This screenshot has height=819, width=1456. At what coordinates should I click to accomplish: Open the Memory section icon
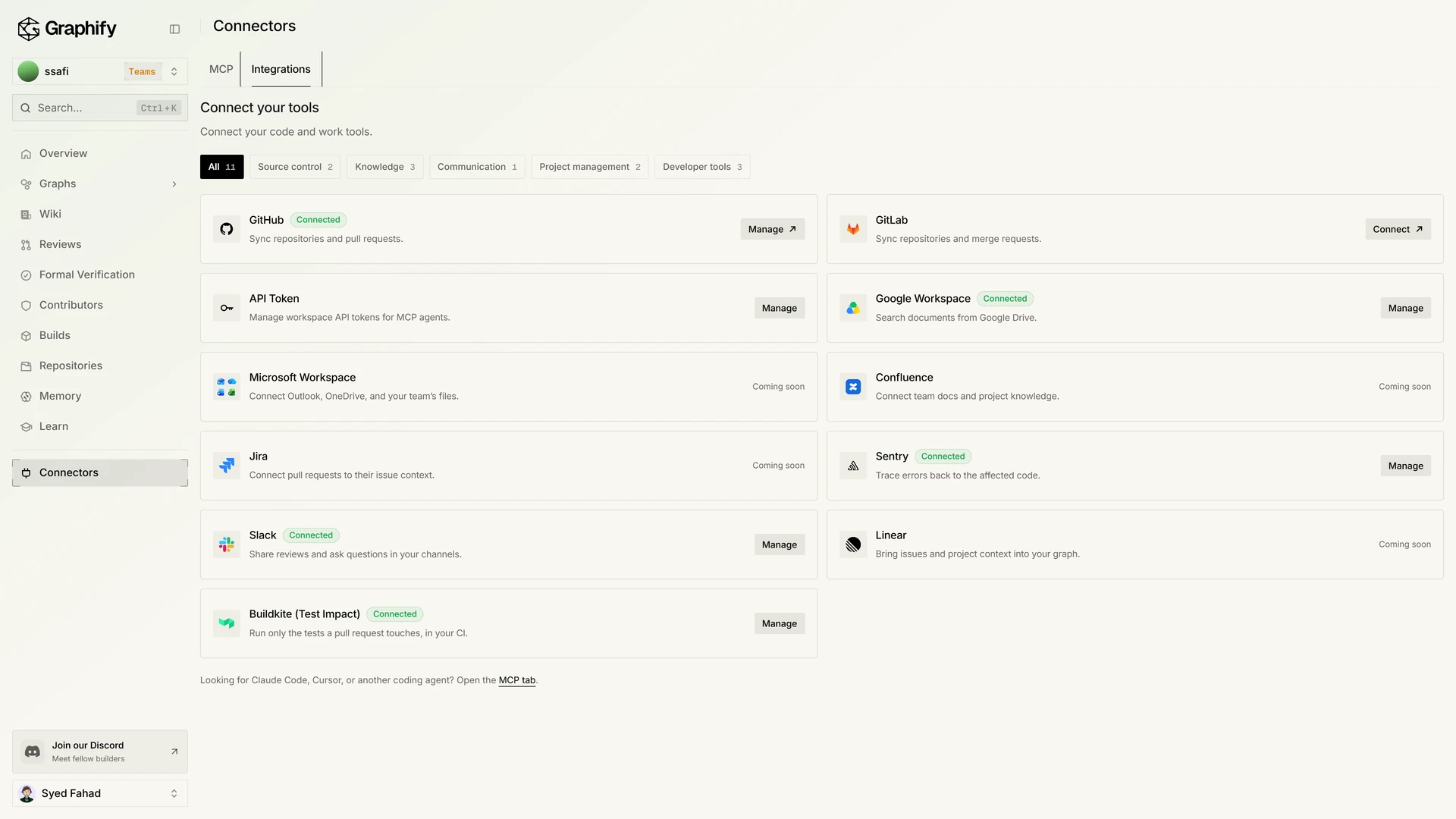(x=26, y=397)
